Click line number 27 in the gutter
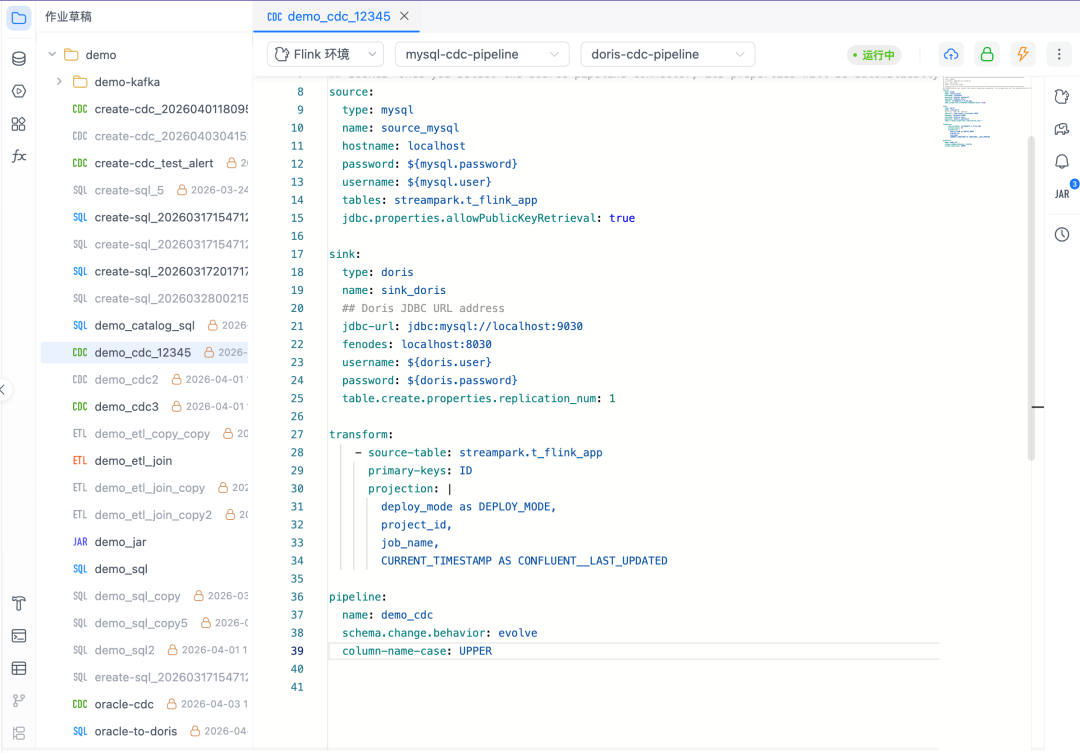Viewport: 1080px width, 753px height. click(x=297, y=434)
